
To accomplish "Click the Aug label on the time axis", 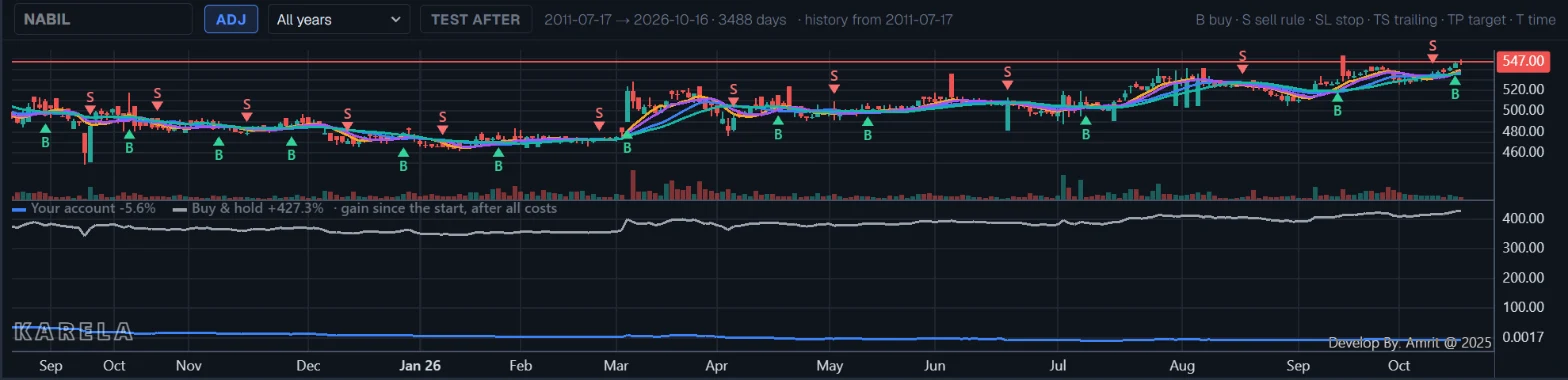I will click(x=1183, y=366).
